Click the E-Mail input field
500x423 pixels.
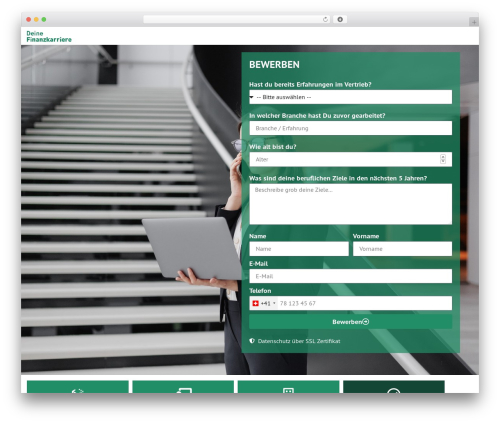coord(350,276)
